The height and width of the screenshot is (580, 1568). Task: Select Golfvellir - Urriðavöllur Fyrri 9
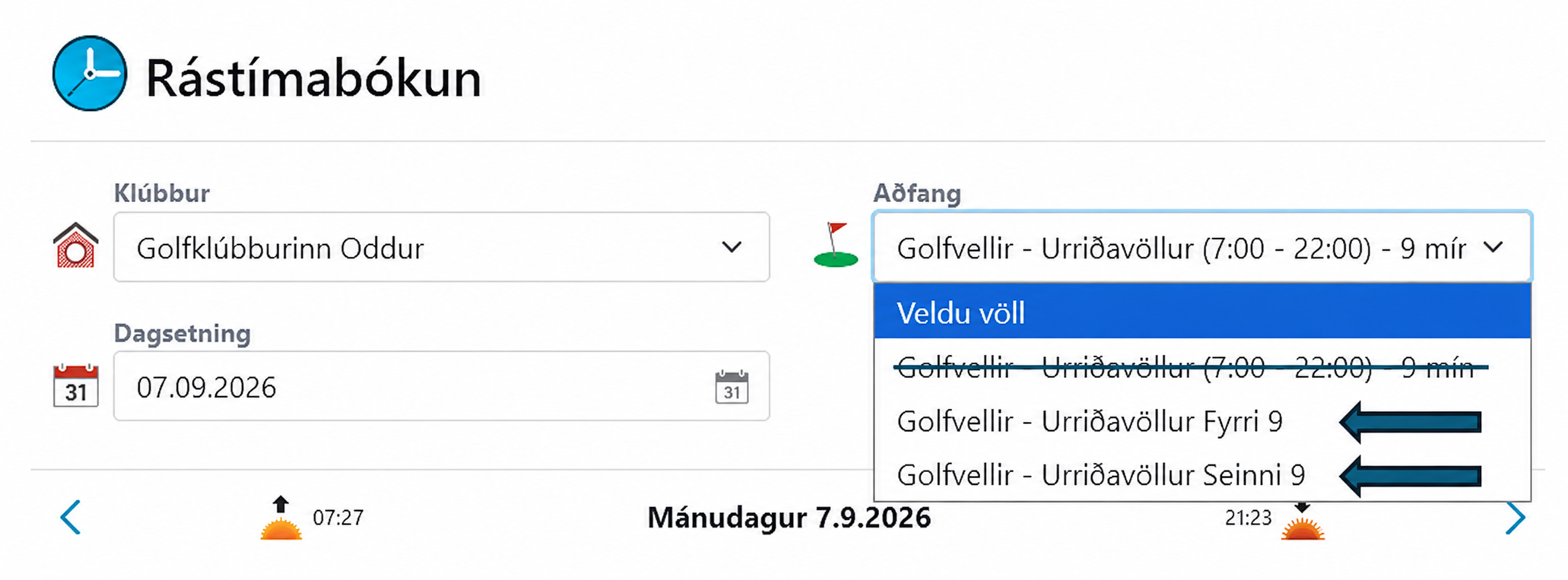click(x=1201, y=421)
